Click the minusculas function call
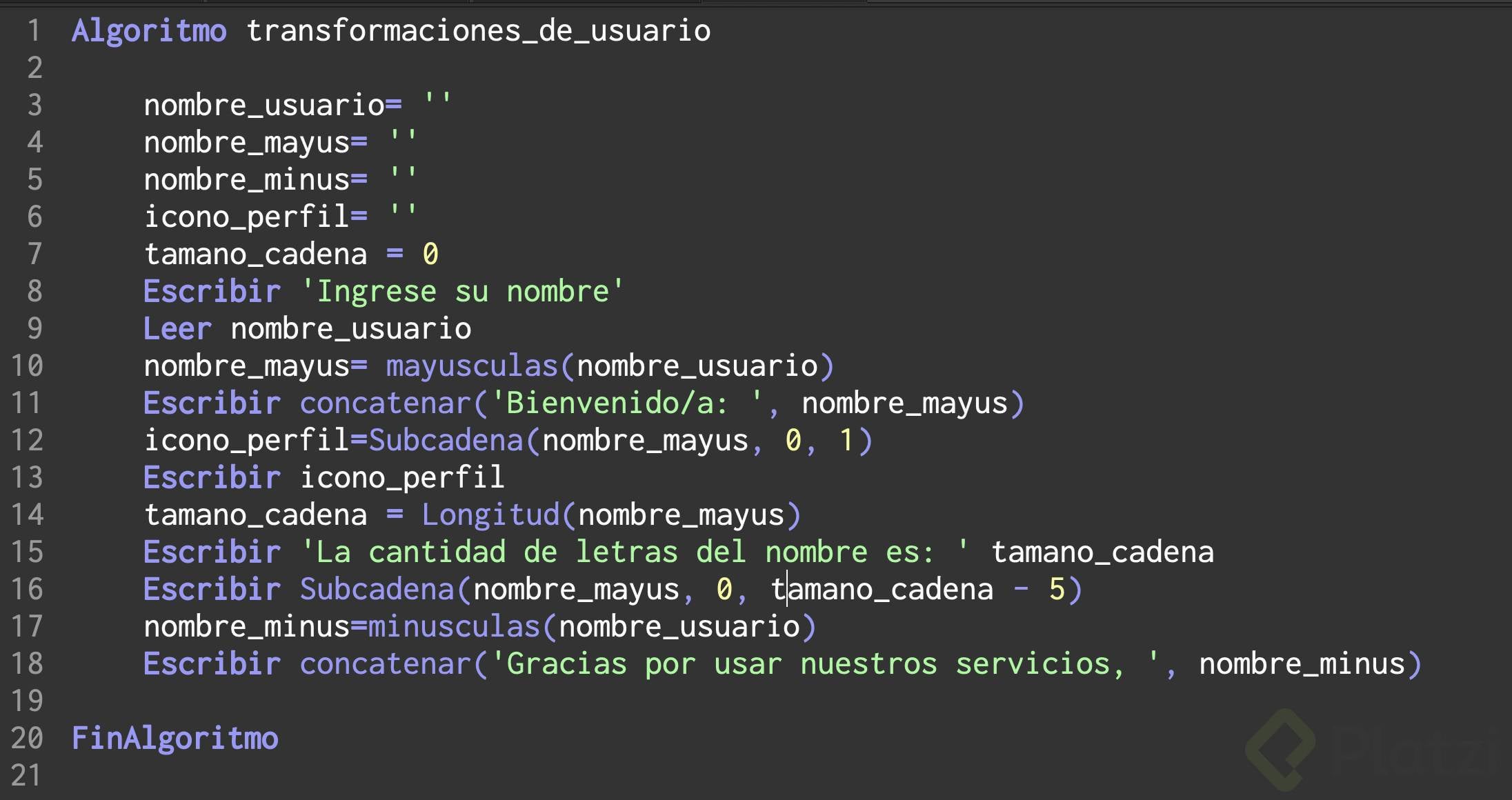This screenshot has height=800, width=1512. 454,627
